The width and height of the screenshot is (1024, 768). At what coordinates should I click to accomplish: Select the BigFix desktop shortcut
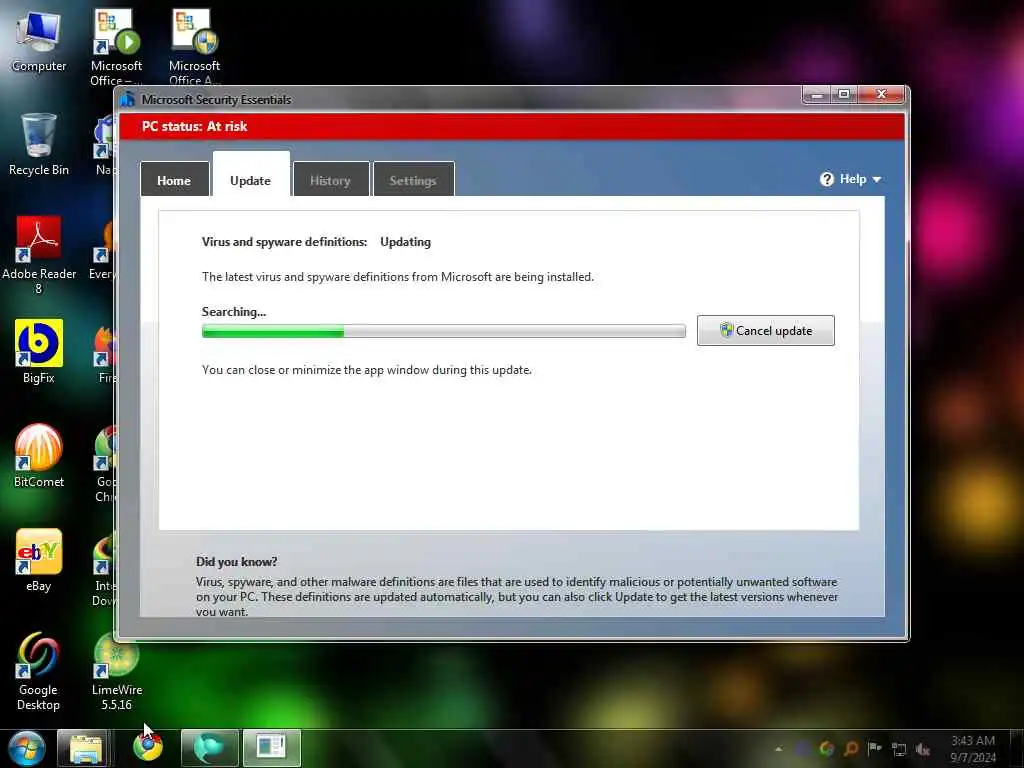coord(39,351)
